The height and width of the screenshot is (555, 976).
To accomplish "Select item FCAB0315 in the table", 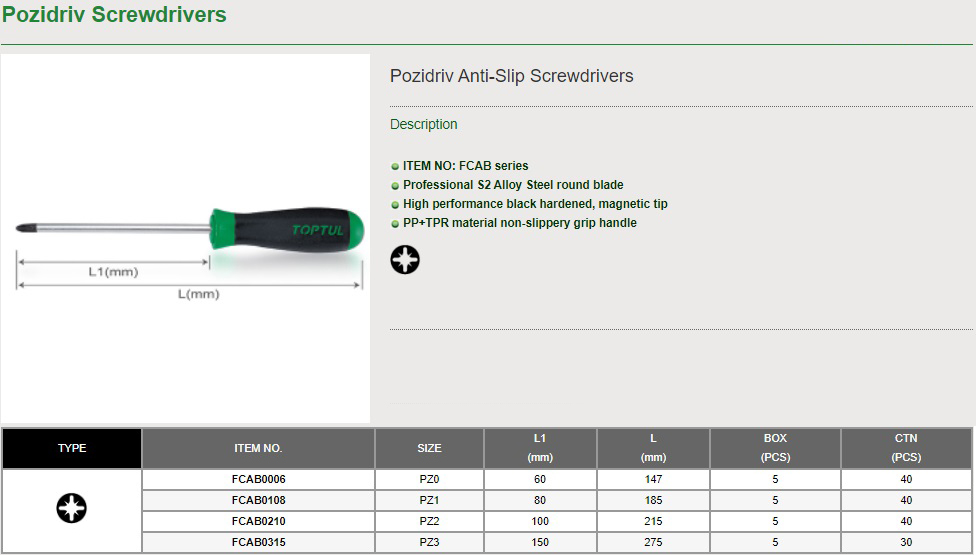I will [258, 542].
